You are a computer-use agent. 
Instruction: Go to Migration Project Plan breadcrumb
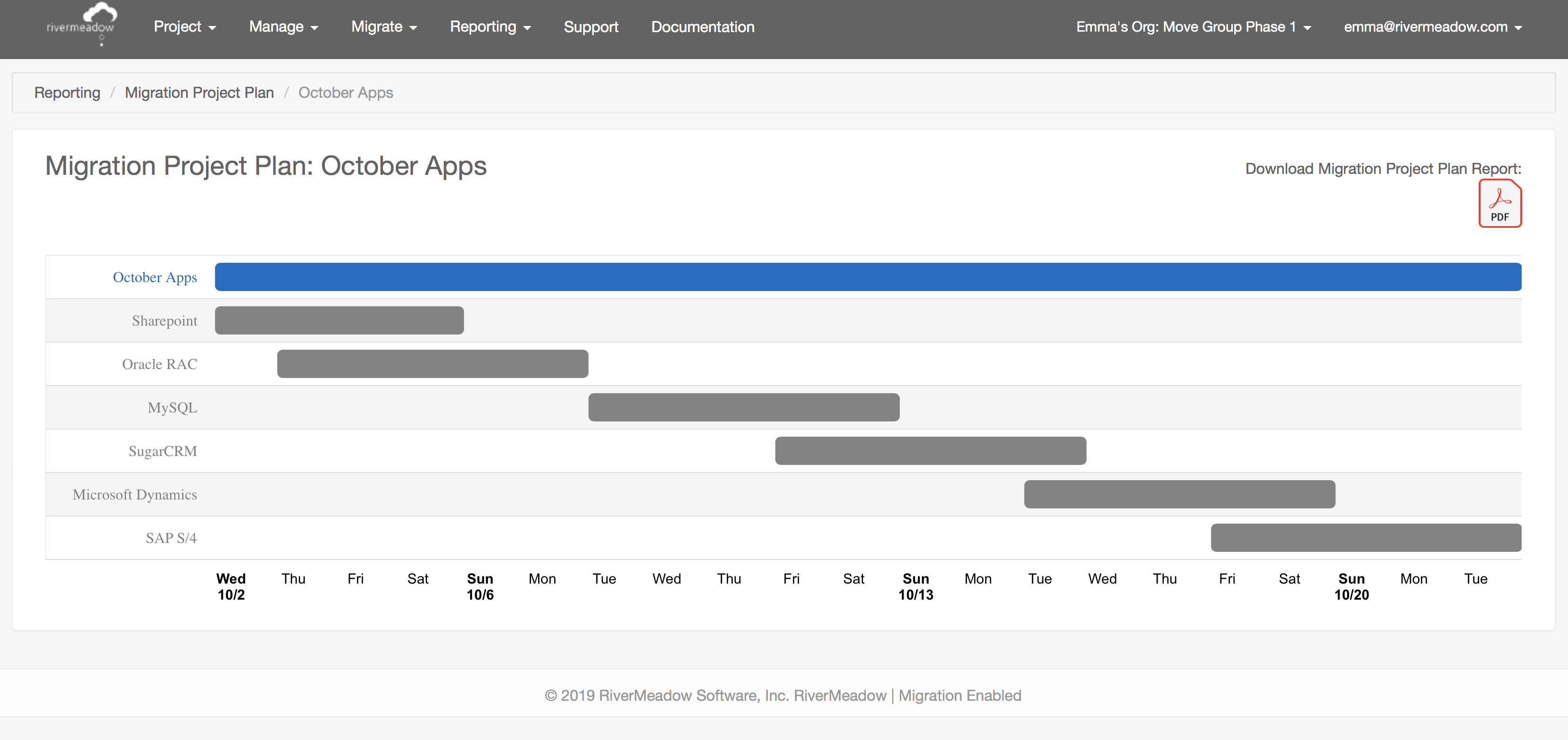[x=199, y=93]
